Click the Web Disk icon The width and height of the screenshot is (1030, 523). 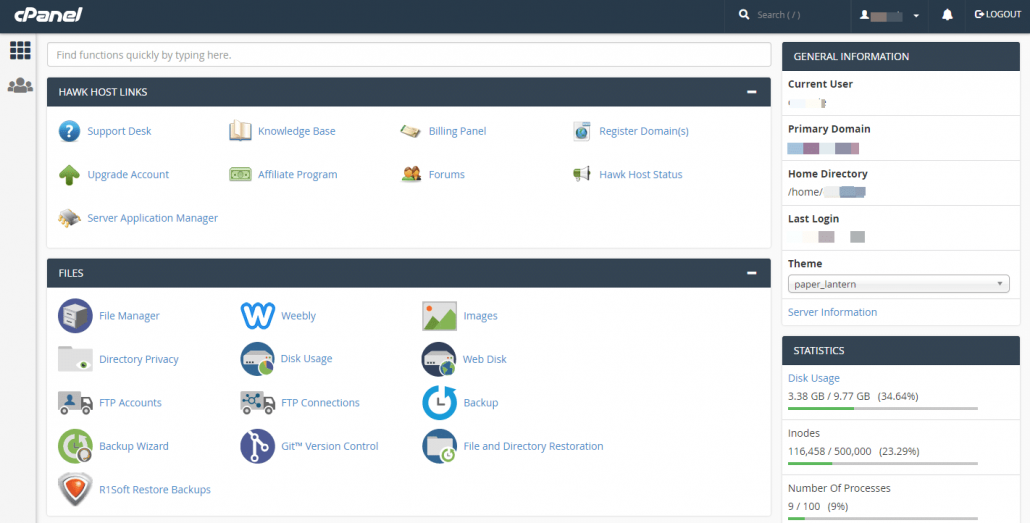click(439, 359)
